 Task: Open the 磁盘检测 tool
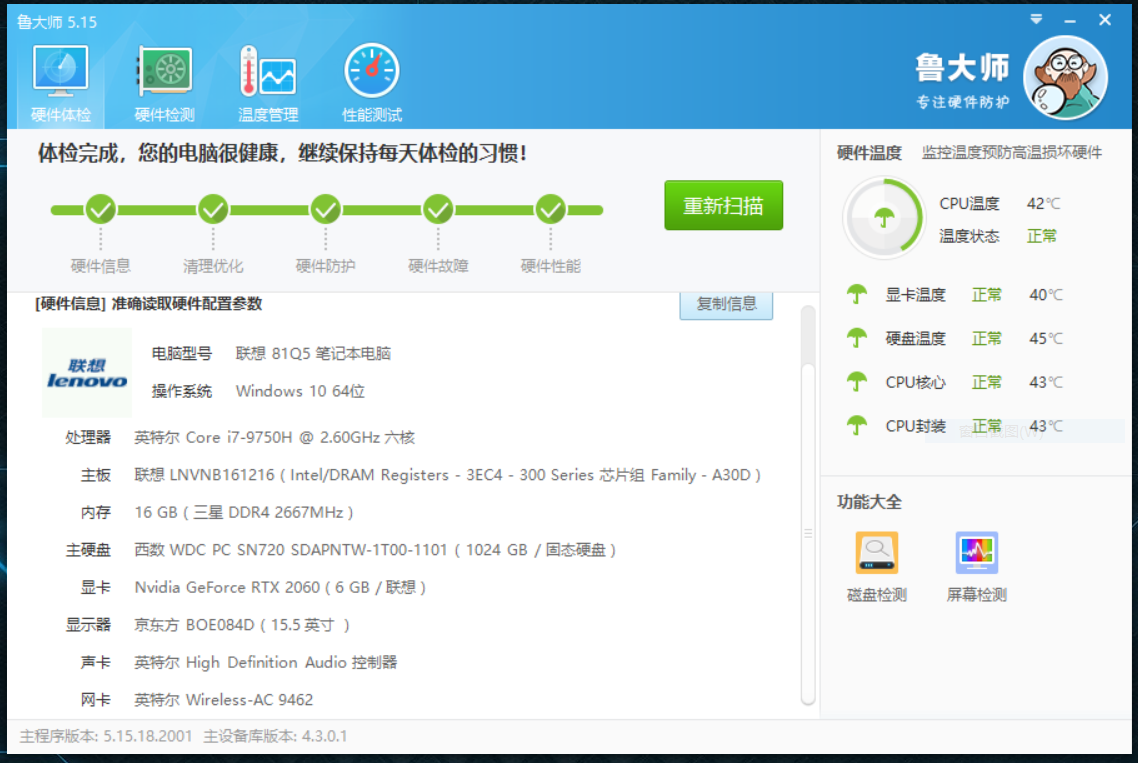coord(877,567)
